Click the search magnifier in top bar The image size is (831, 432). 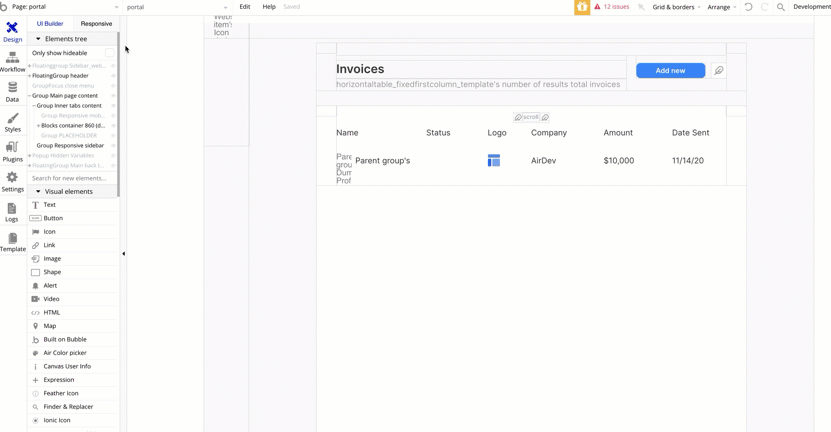point(781,7)
